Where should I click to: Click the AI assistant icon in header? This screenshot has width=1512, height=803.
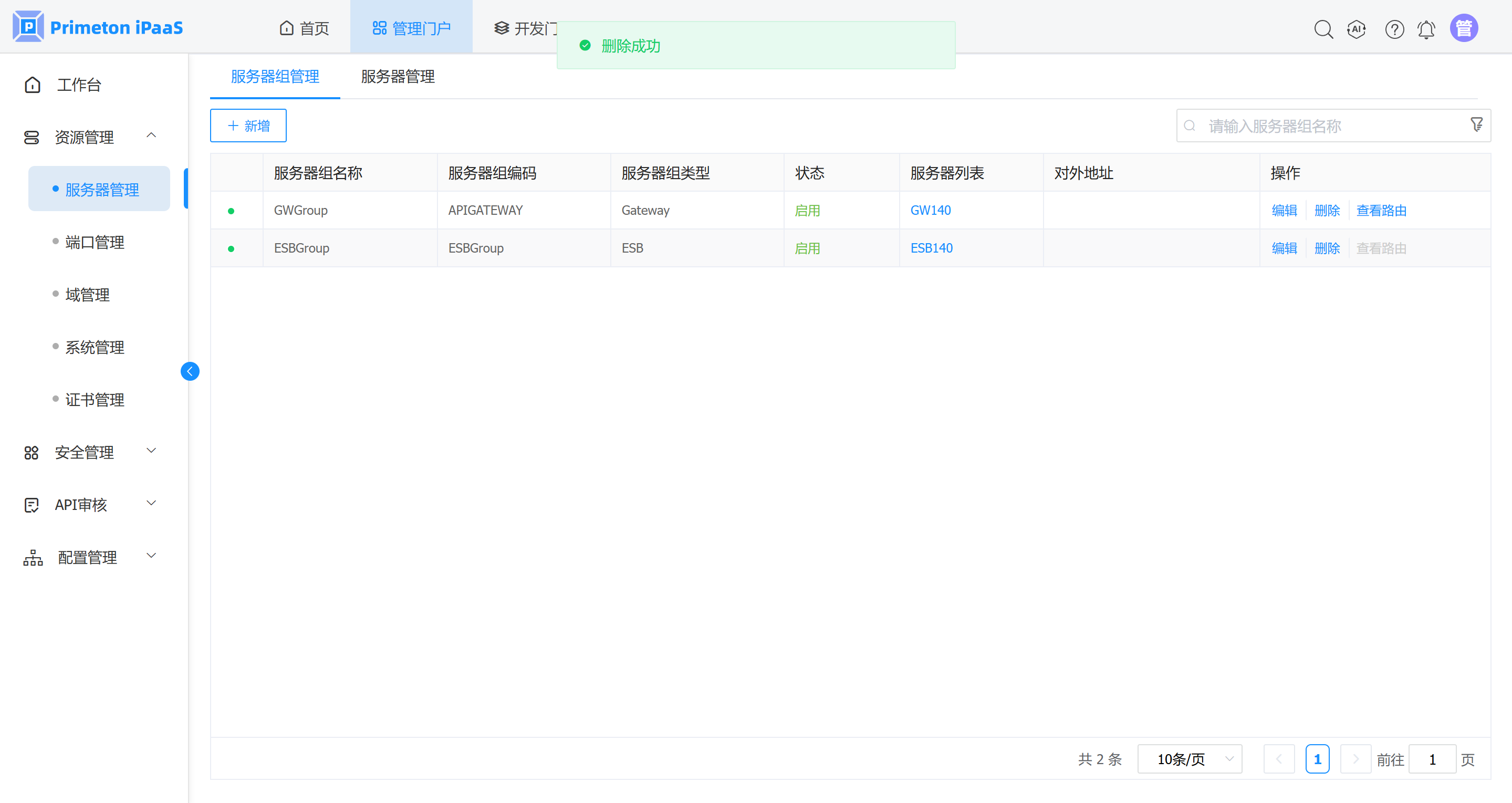pyautogui.click(x=1357, y=29)
